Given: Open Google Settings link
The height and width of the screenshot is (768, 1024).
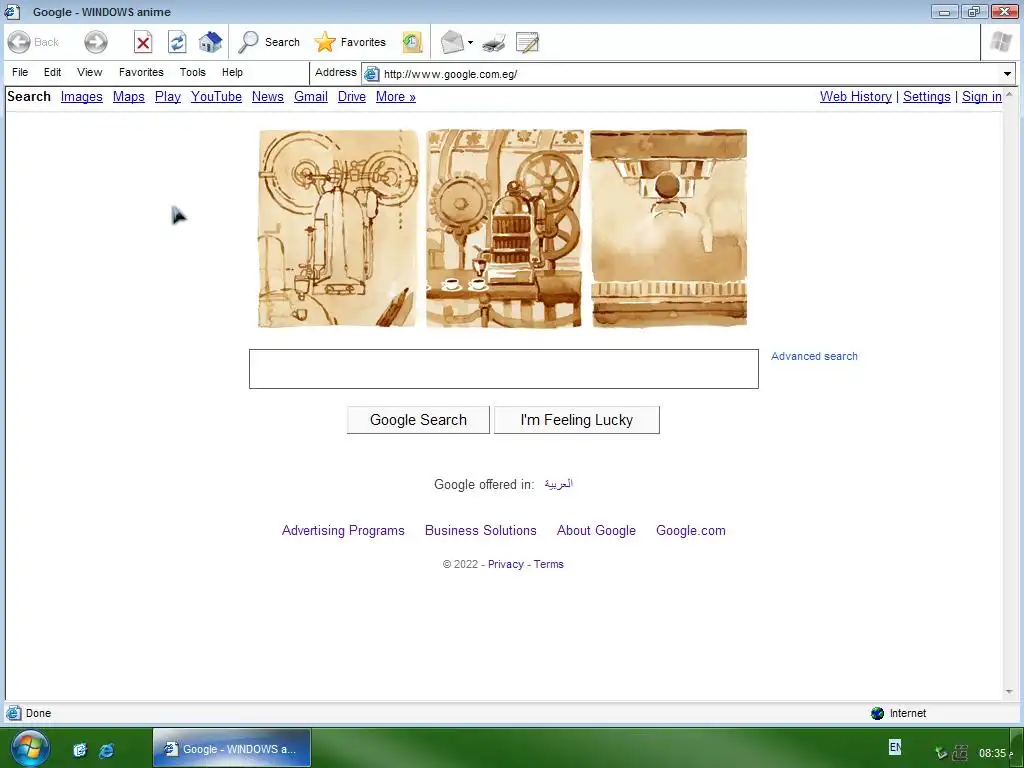Looking at the screenshot, I should coord(927,97).
